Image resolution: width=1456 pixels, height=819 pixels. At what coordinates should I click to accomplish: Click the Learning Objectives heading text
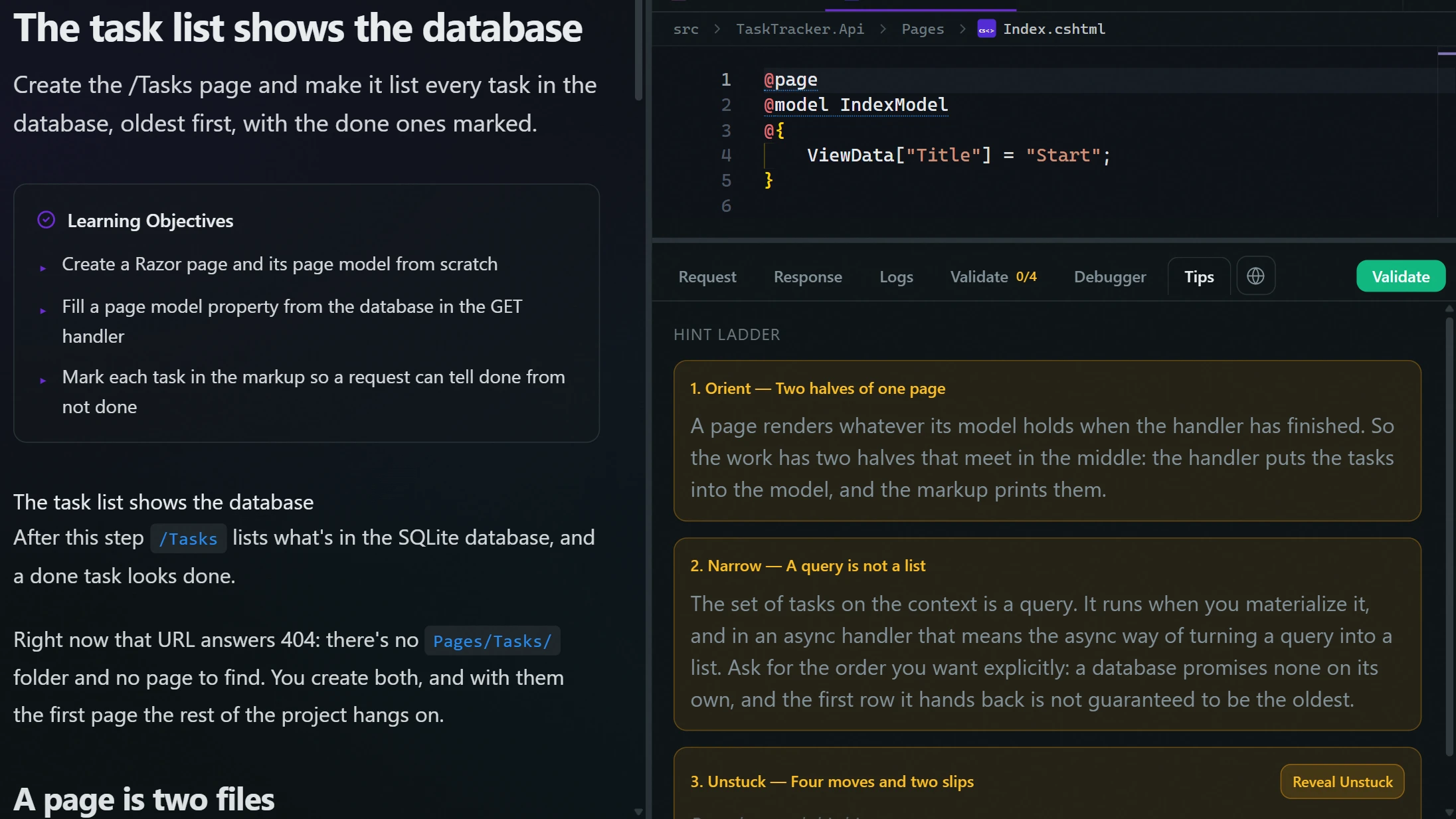pyautogui.click(x=150, y=221)
